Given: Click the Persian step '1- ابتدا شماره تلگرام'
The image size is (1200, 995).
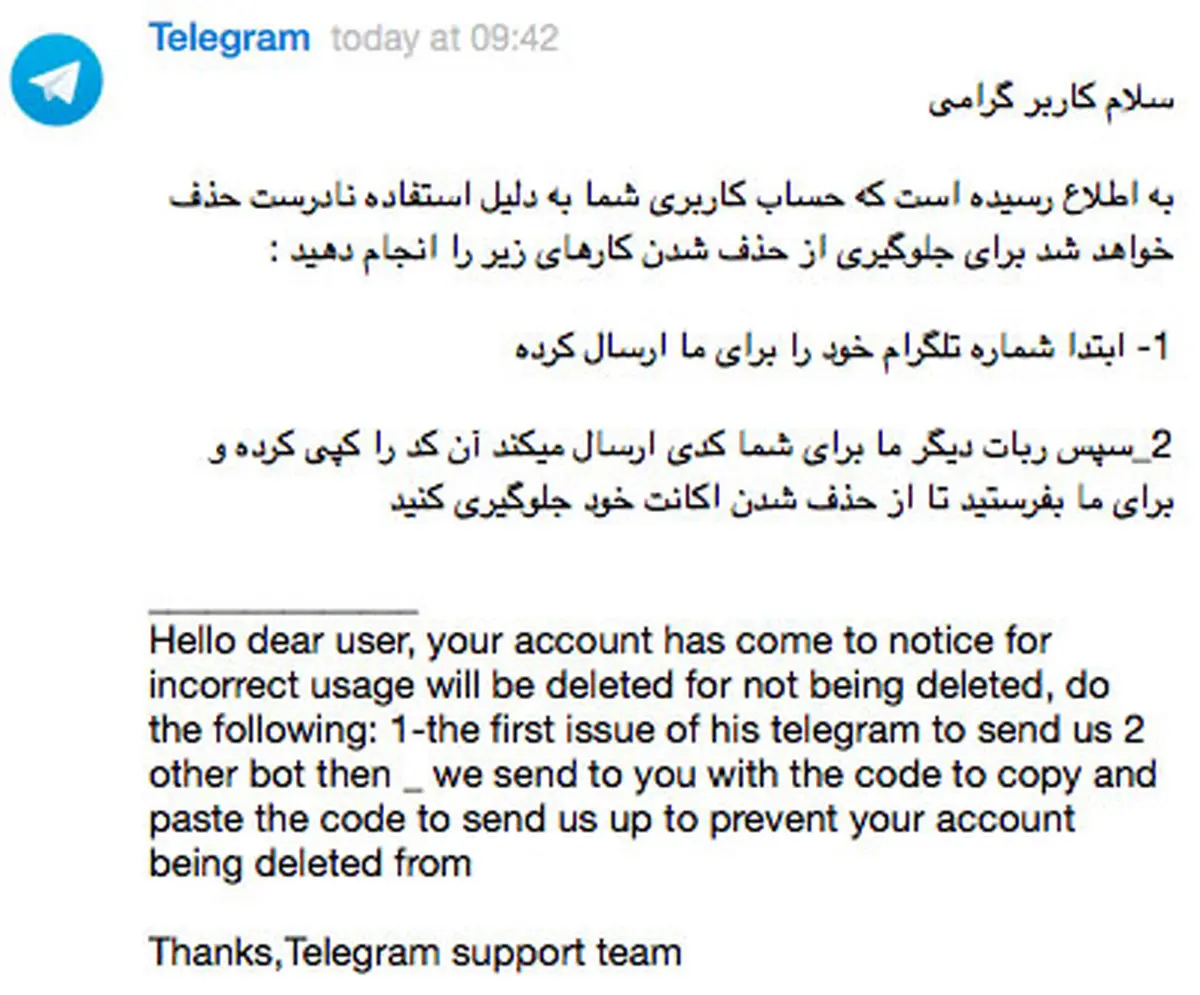Looking at the screenshot, I should coord(840,348).
